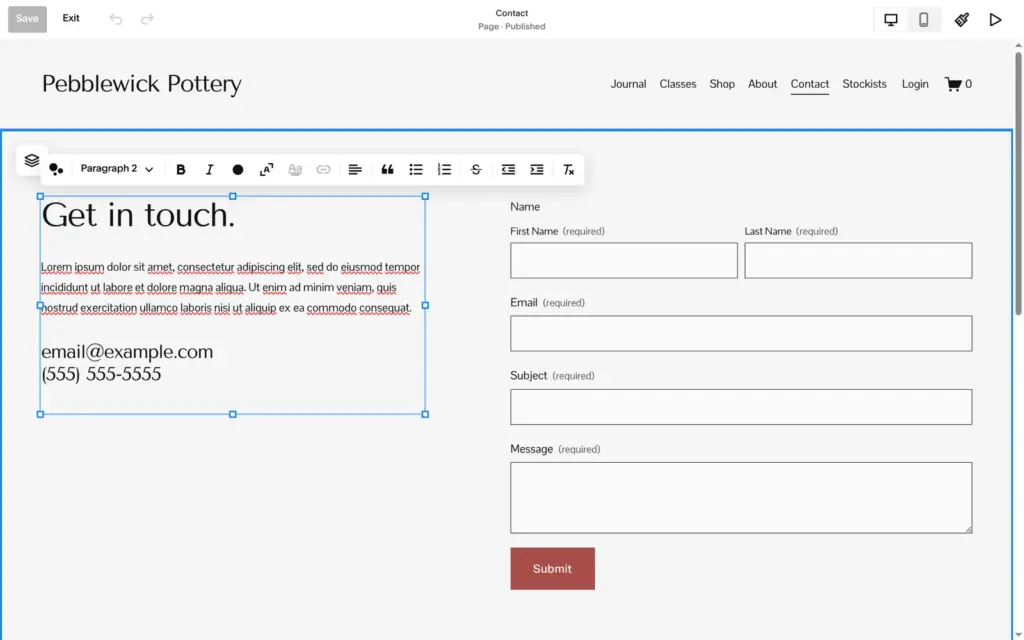This screenshot has height=640, width=1024.
Task: Click the Name form label
Action: pyautogui.click(x=525, y=207)
